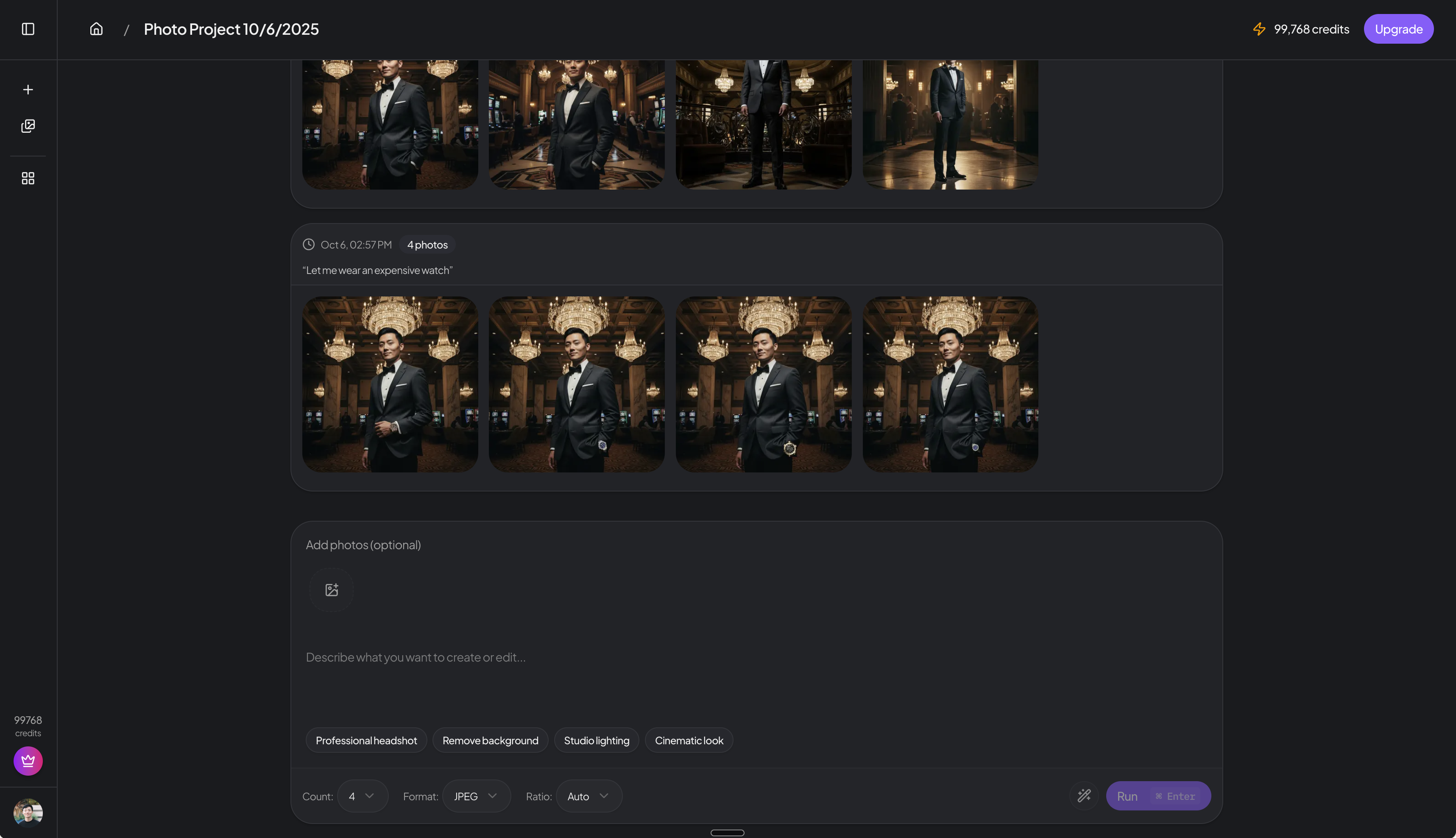
Task: Toggle the Studio lighting style chip
Action: click(x=596, y=740)
